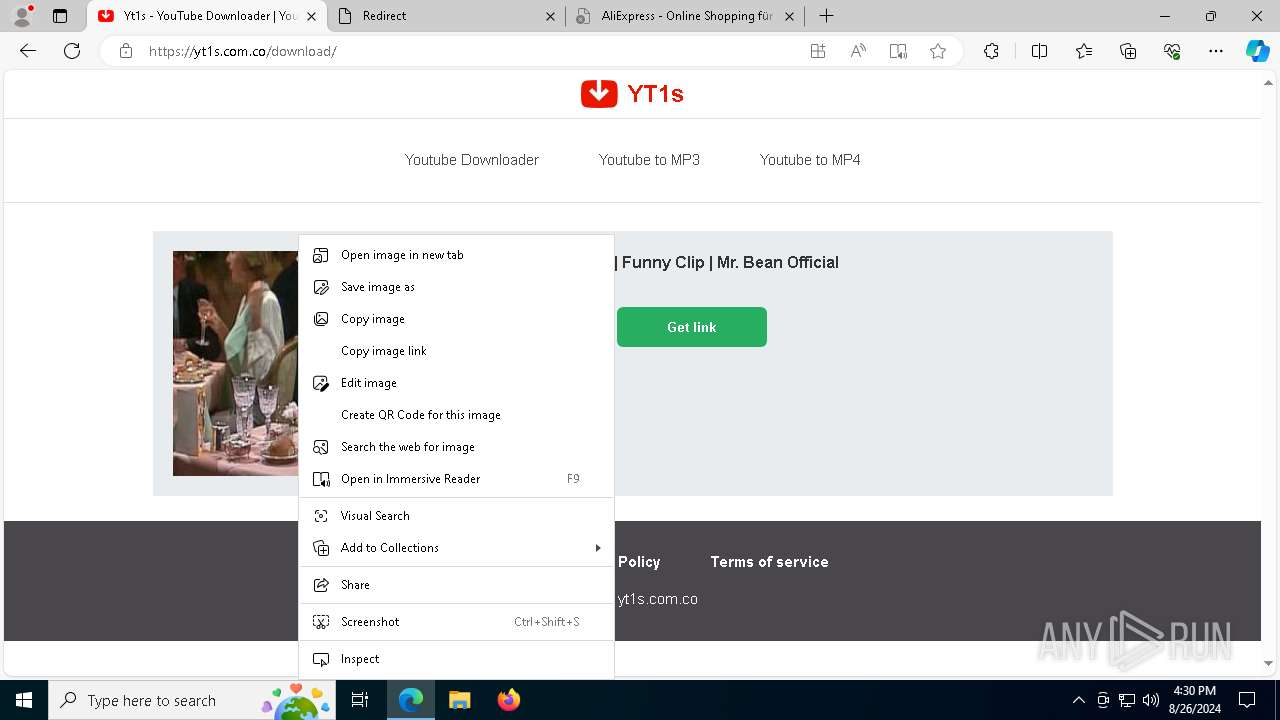The width and height of the screenshot is (1280, 720).
Task: Close the AliExpress tab
Action: click(789, 16)
